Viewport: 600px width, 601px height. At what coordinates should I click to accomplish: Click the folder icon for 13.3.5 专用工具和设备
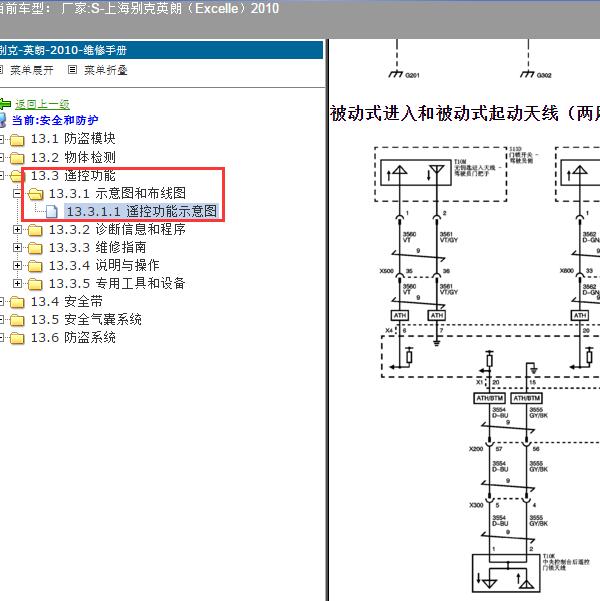pyautogui.click(x=35, y=284)
